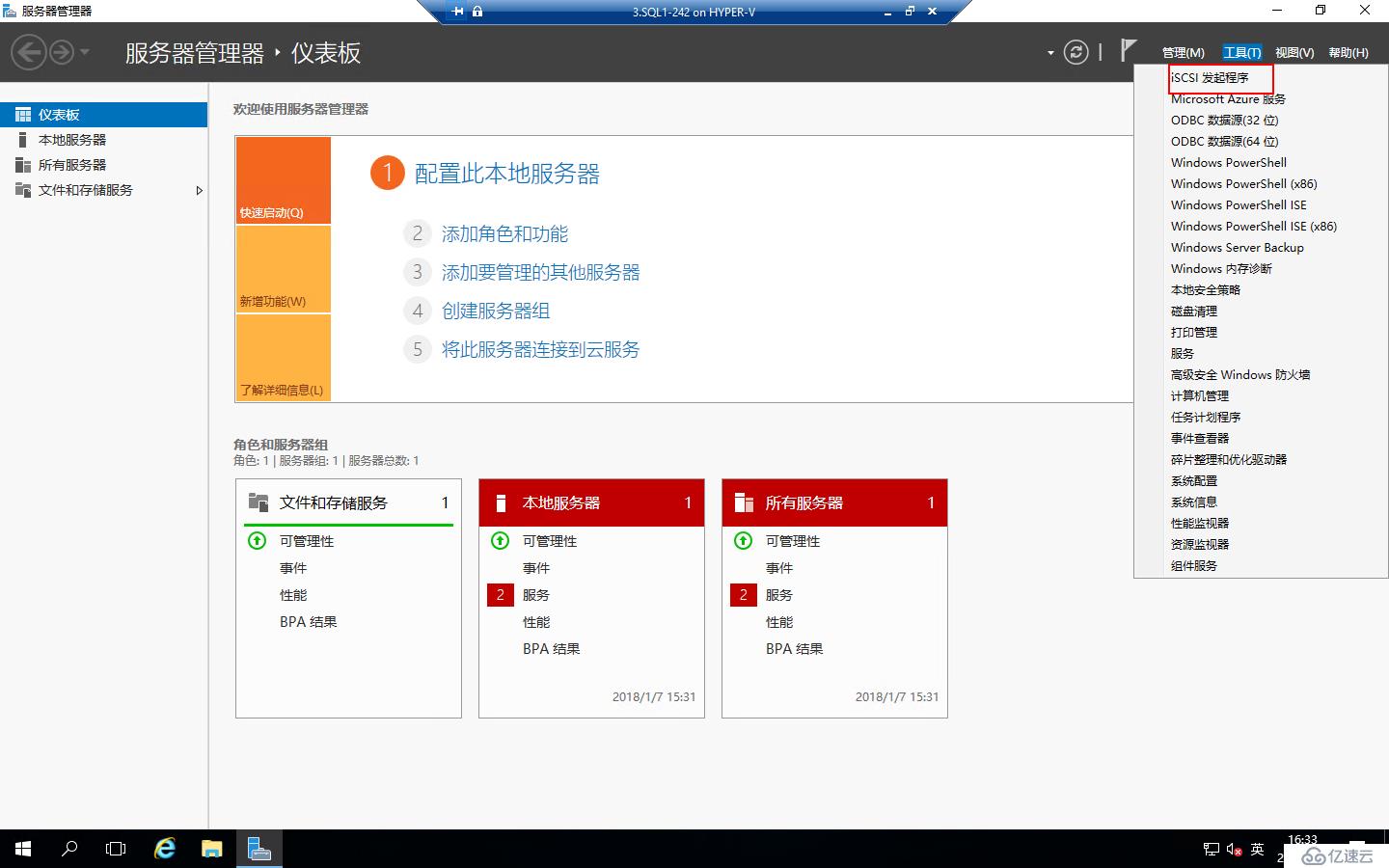Open 计算机管理 menu entry
This screenshot has height=868, width=1389.
pyautogui.click(x=1200, y=395)
